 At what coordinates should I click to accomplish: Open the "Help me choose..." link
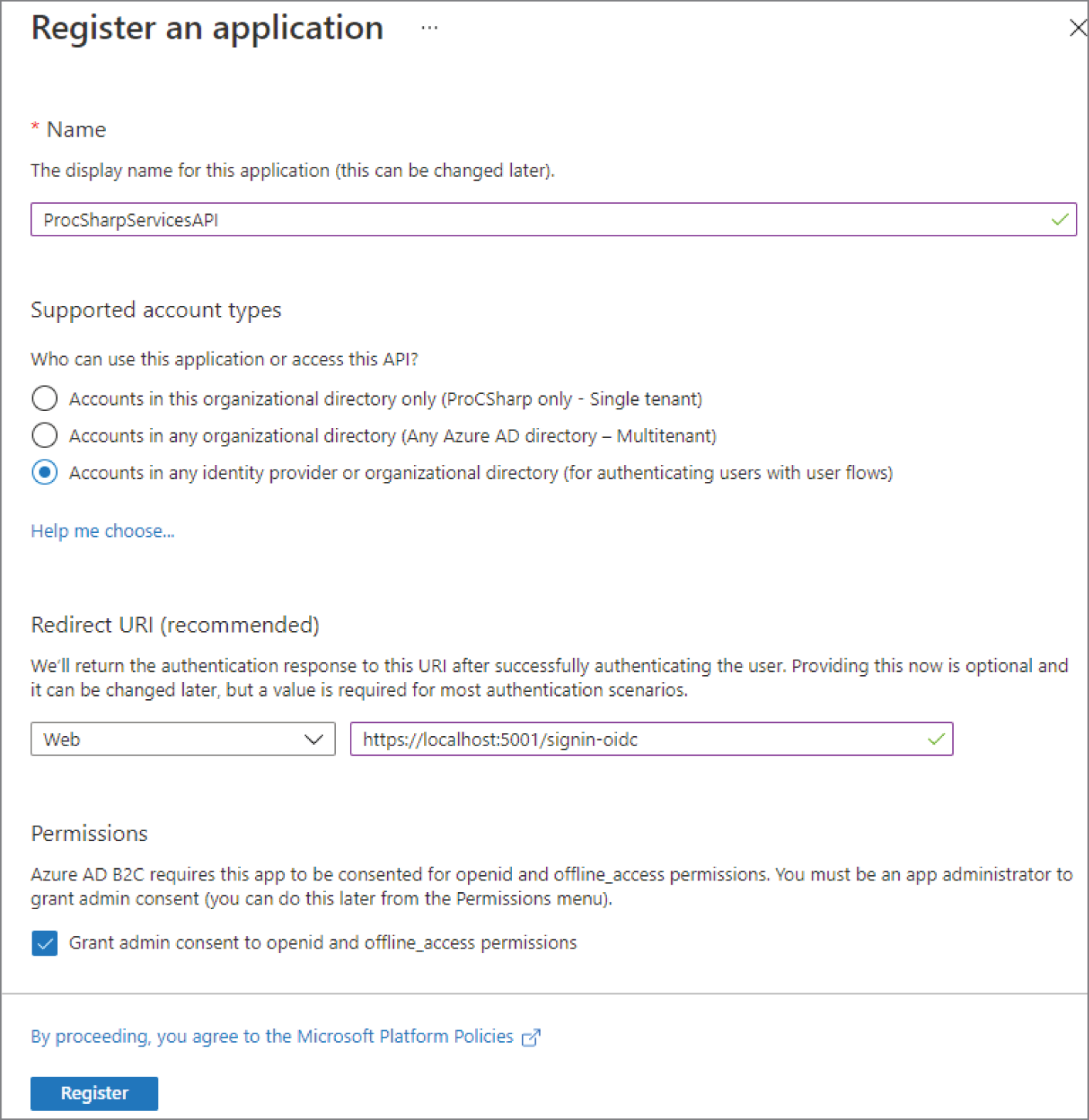102,531
